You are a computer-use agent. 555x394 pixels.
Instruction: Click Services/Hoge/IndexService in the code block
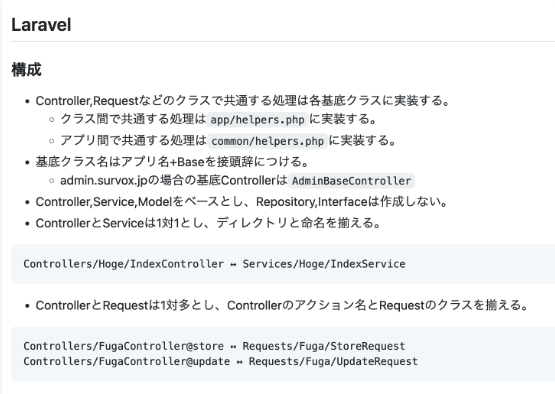(x=324, y=264)
